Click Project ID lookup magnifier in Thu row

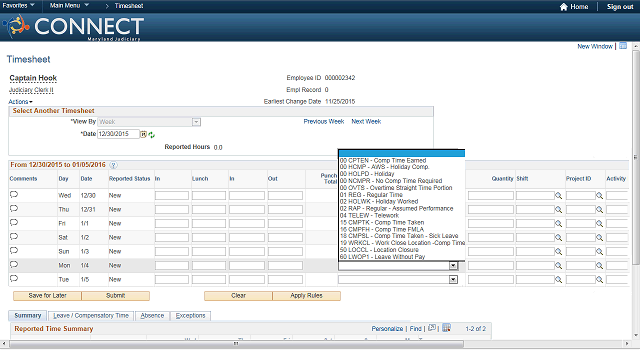(599, 210)
